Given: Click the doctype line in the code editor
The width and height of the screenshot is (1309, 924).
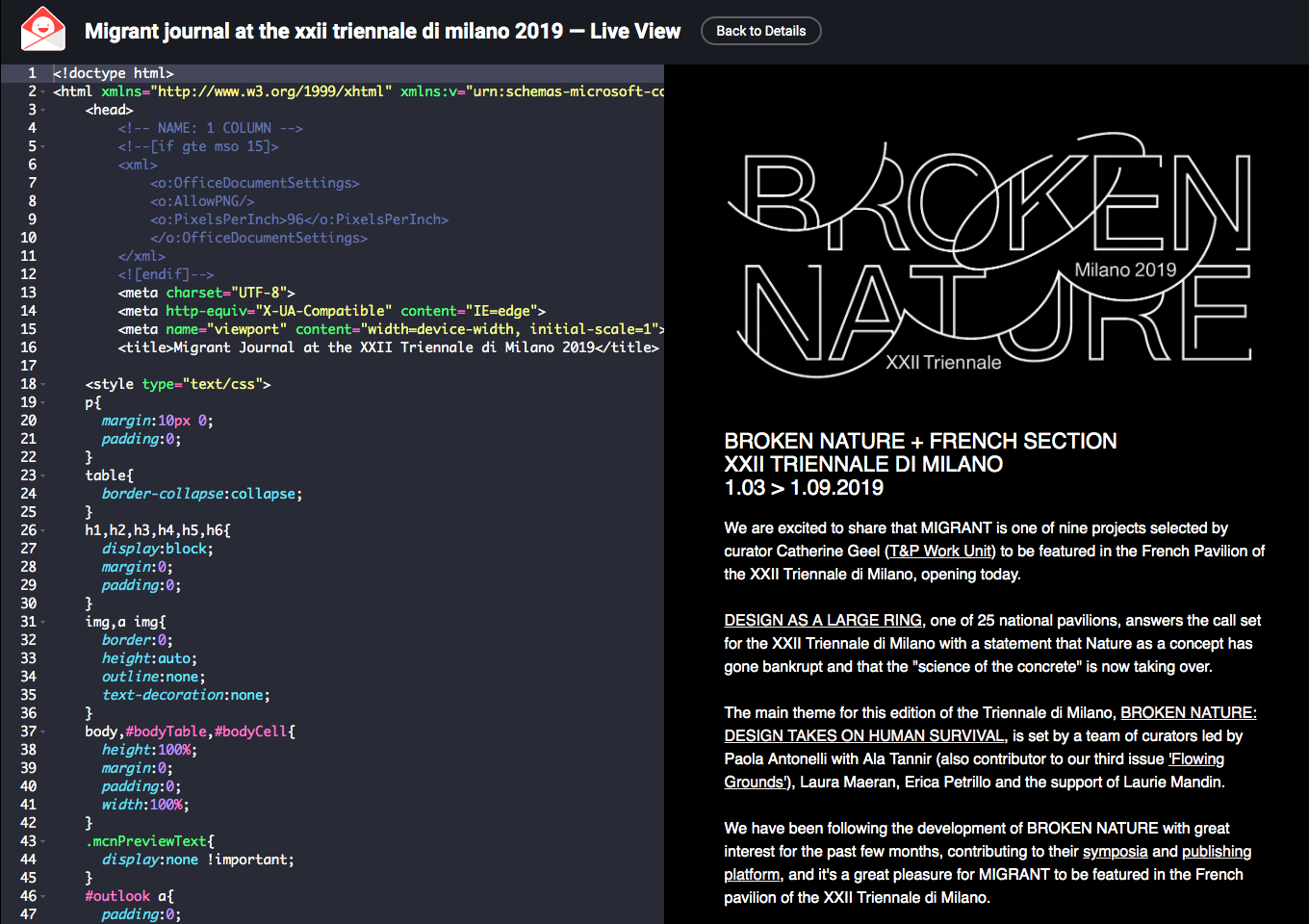Looking at the screenshot, I should 114,73.
